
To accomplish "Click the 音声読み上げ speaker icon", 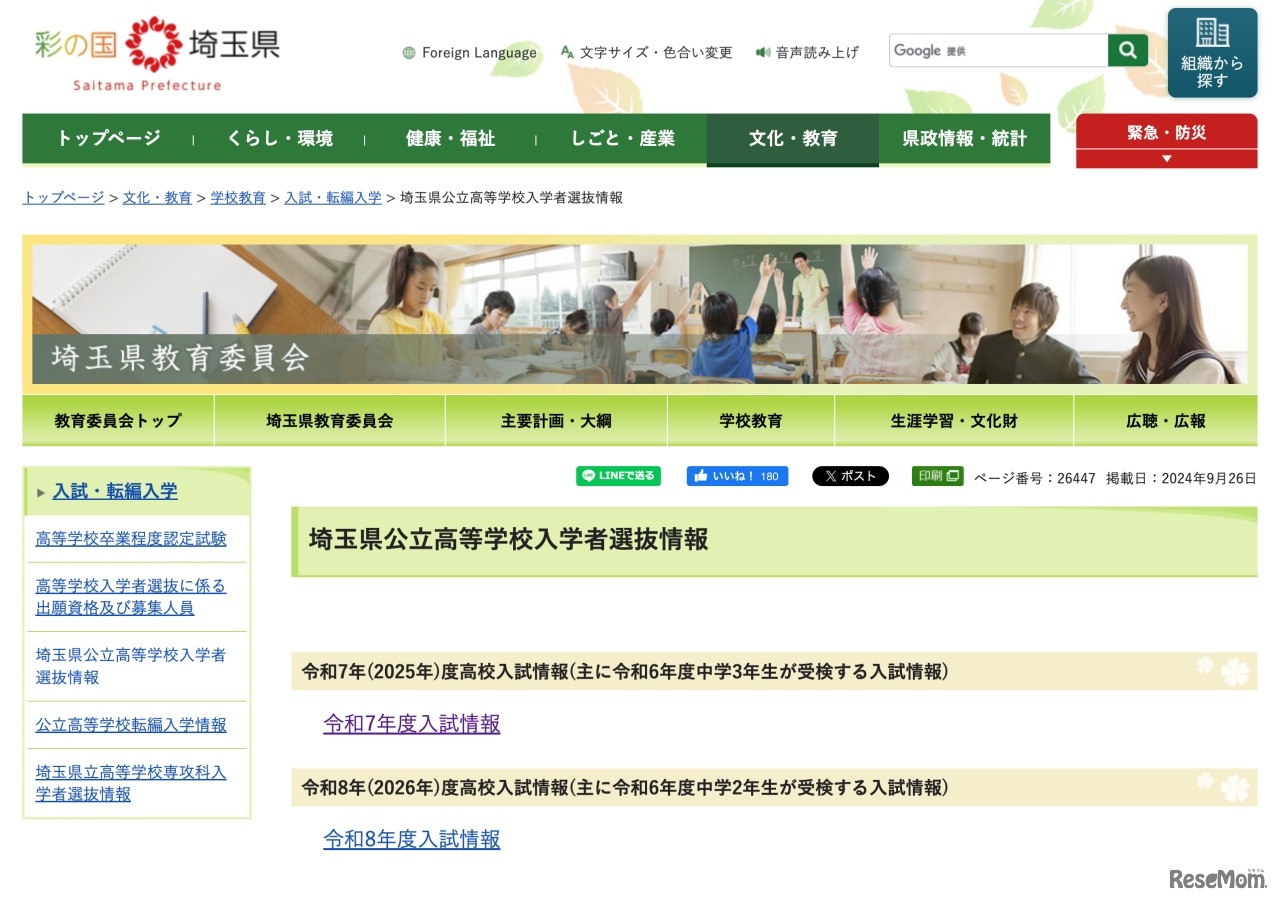I will click(764, 53).
